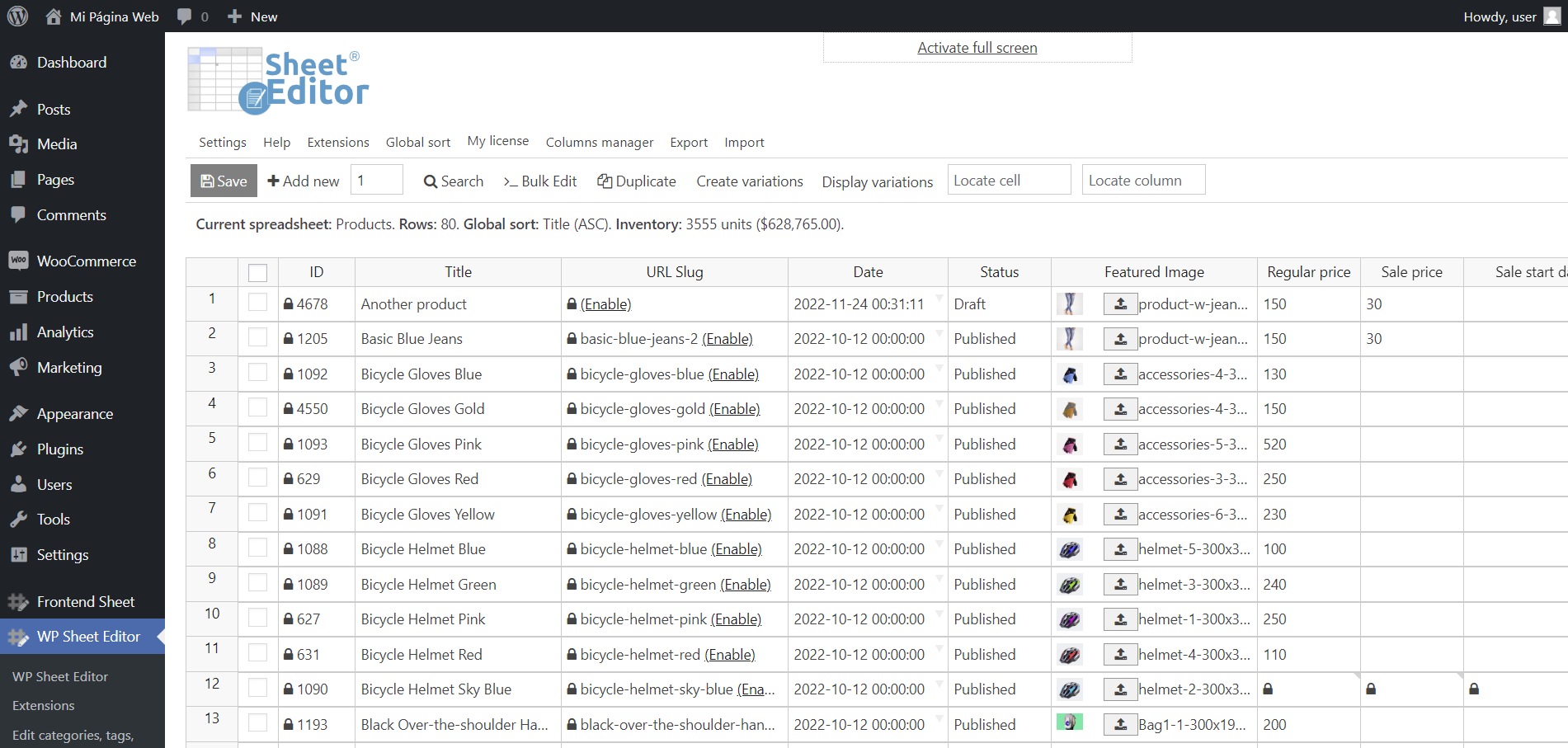Open date dropdown arrow for Another product
Screen dimensions: 1568x748
939,299
